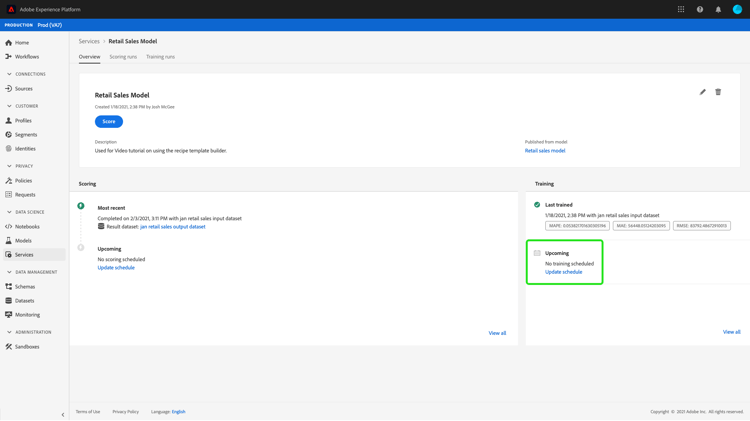This screenshot has height=421, width=750.
Task: Click Update schedule under Scoring
Action: [x=116, y=267]
